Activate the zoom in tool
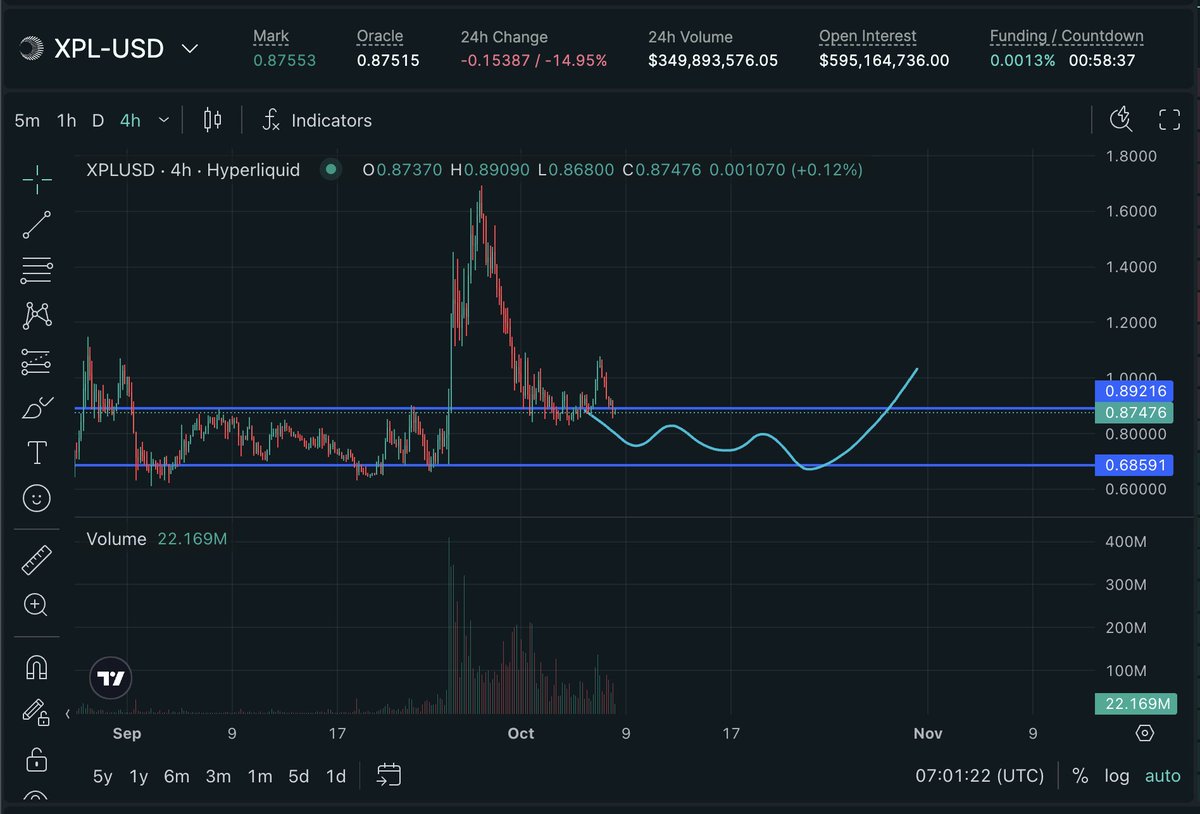This screenshot has height=814, width=1200. (37, 605)
